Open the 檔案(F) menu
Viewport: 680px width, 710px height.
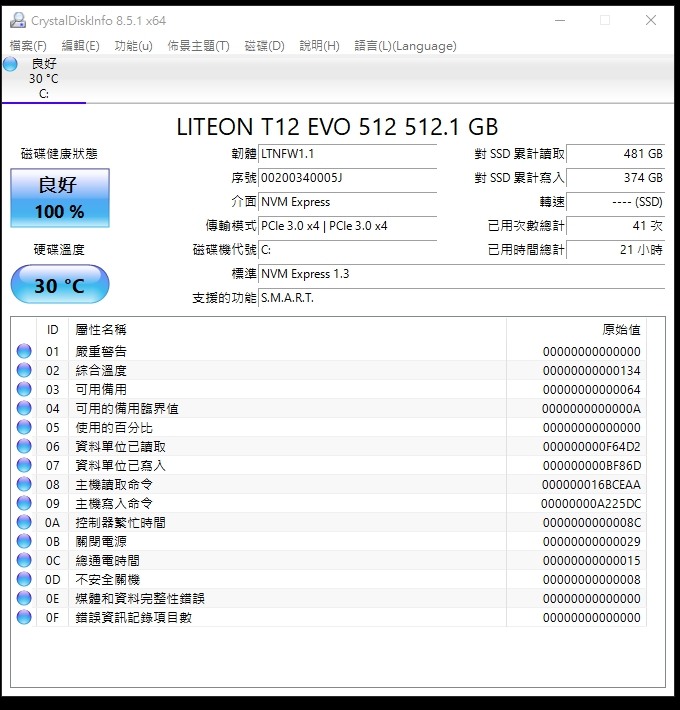pos(28,46)
